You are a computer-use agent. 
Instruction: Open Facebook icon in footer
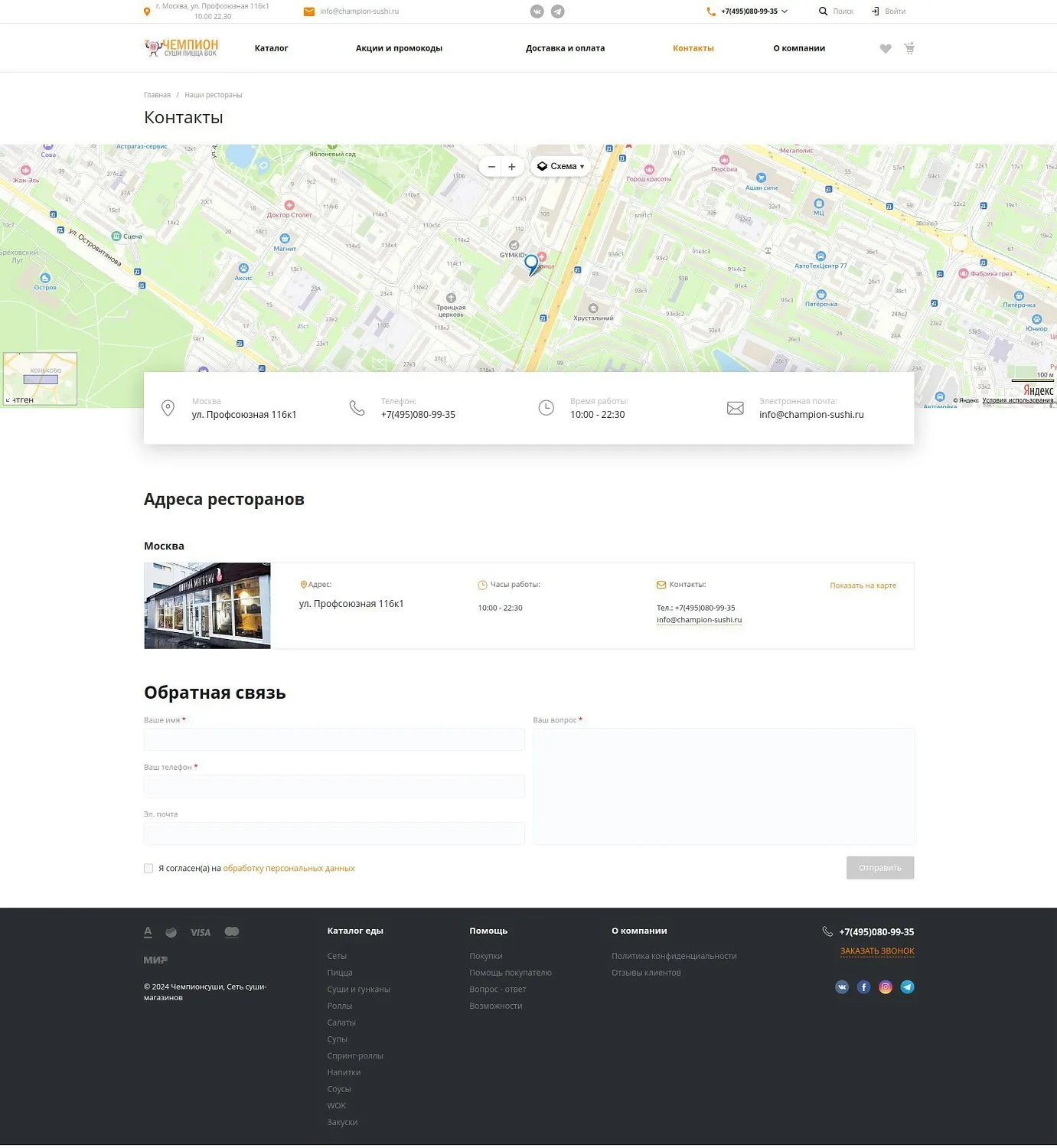tap(863, 987)
